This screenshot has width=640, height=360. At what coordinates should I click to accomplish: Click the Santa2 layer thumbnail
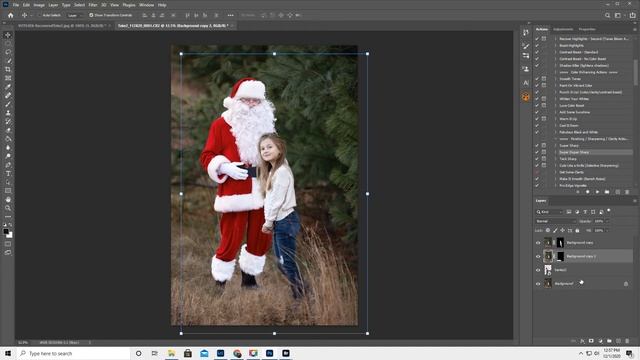coord(548,270)
